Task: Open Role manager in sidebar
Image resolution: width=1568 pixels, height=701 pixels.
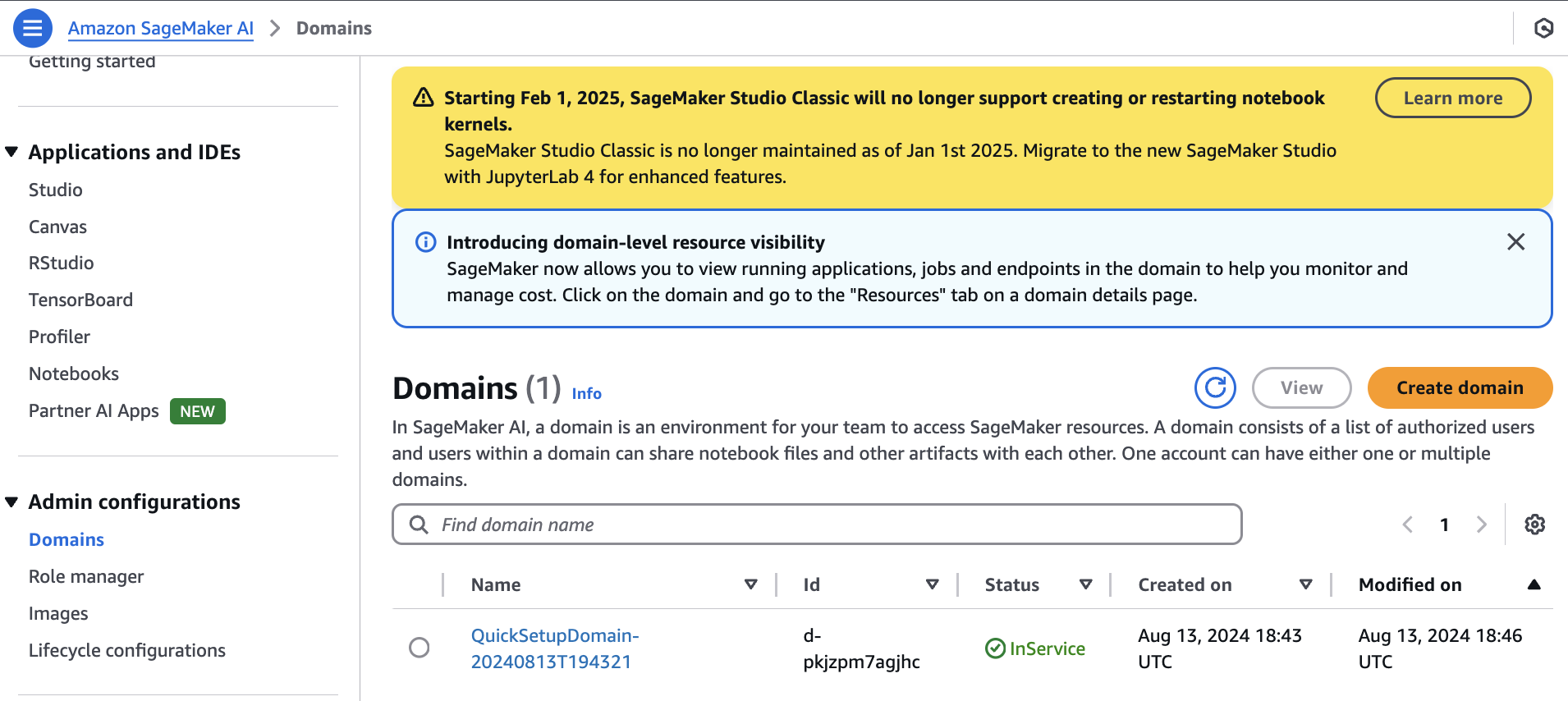Action: click(x=86, y=576)
